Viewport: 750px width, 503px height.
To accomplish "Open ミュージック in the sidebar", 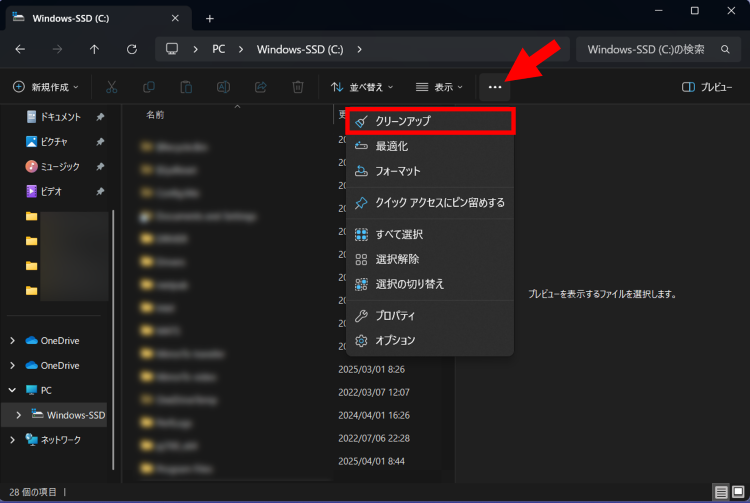I will click(53, 166).
